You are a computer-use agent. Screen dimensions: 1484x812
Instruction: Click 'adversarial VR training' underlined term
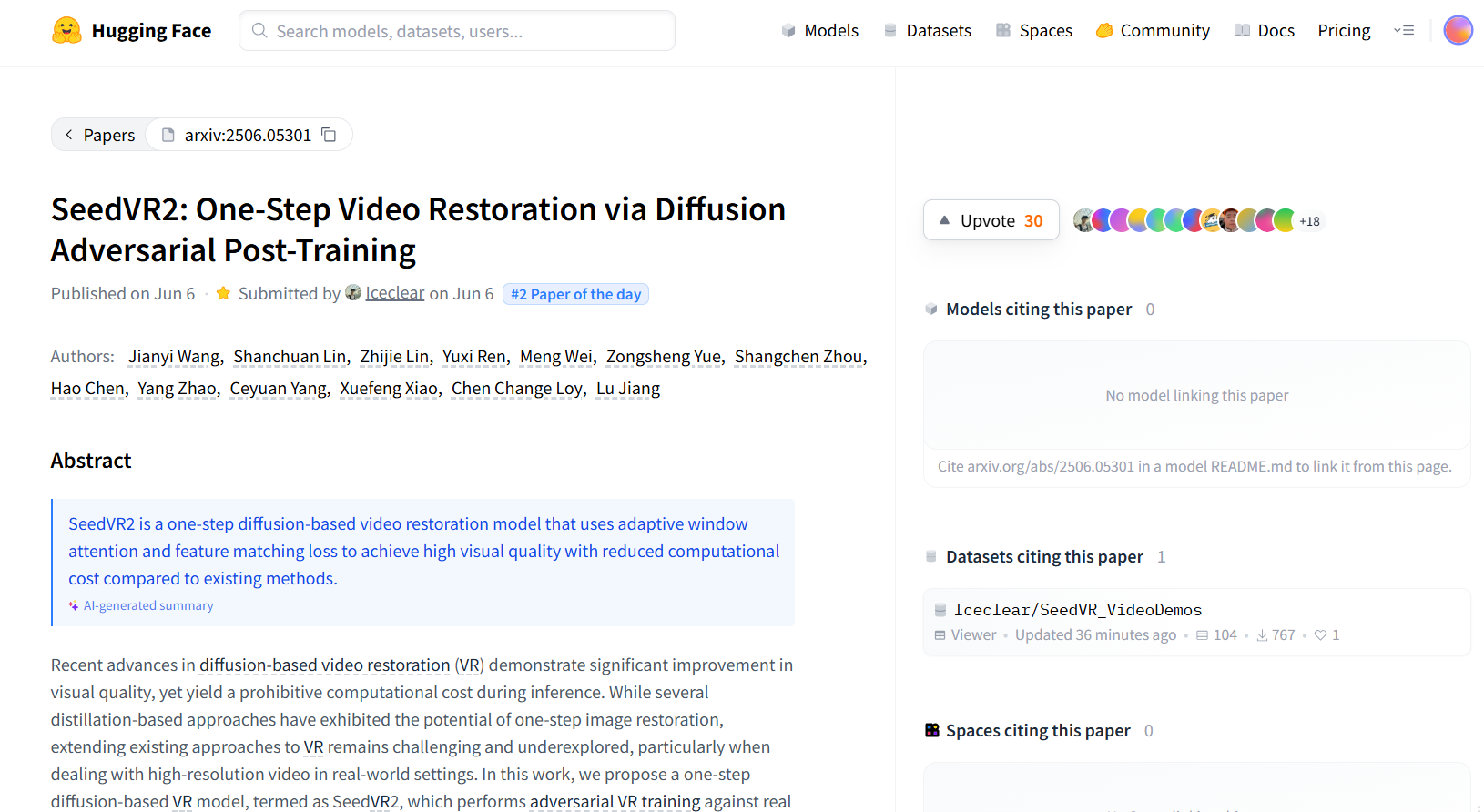(x=615, y=802)
